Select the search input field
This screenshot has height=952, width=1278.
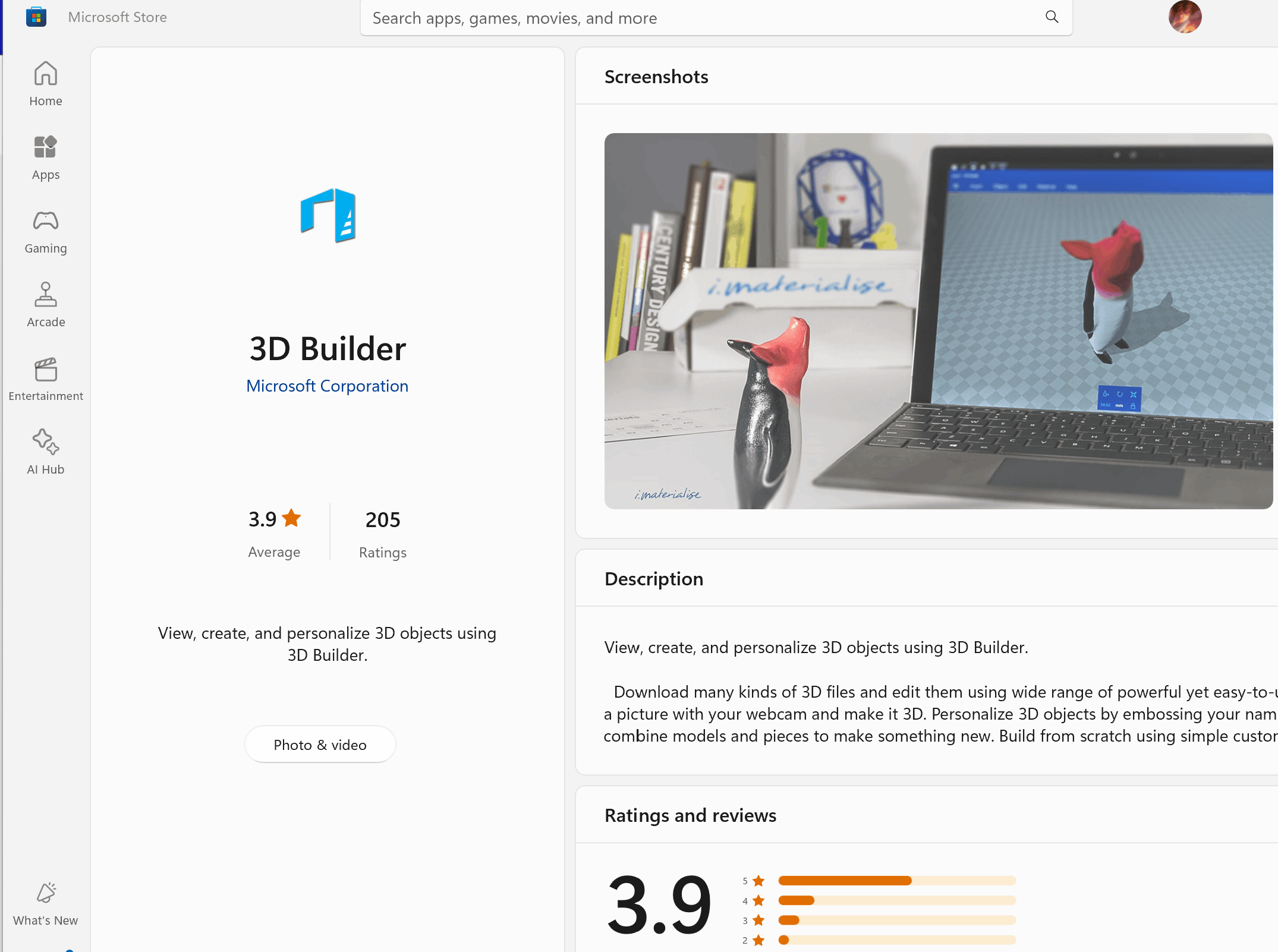715,18
